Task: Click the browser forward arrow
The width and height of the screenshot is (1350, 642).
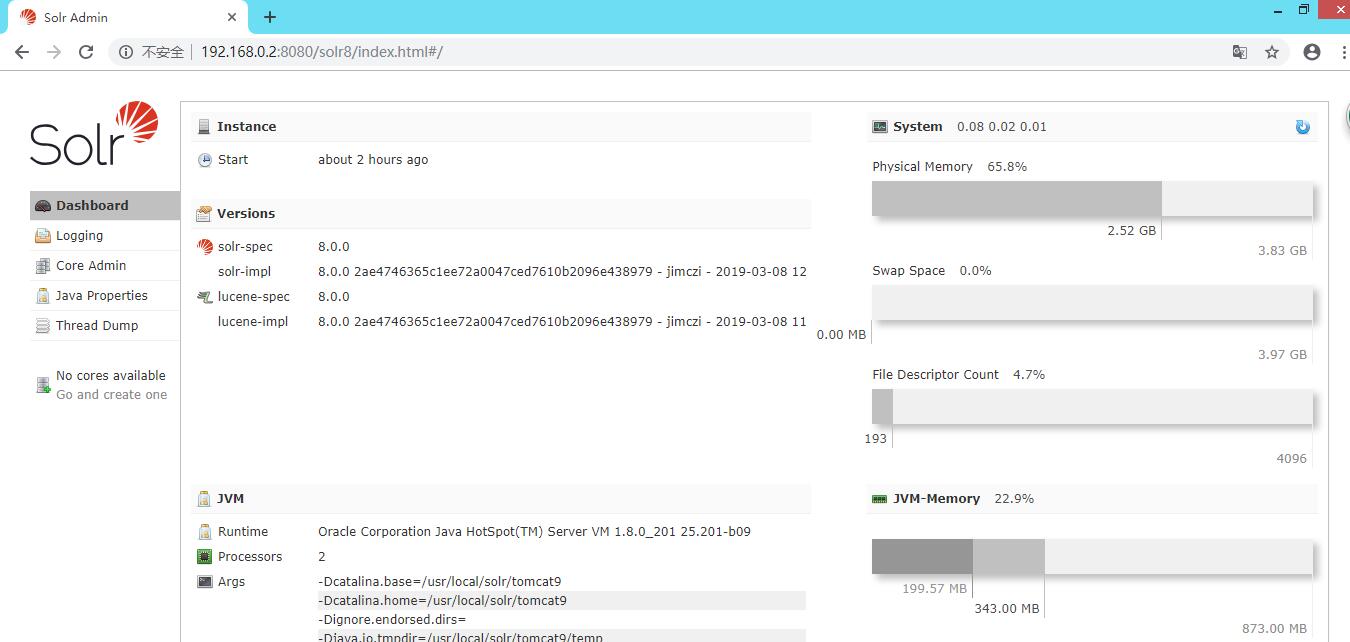Action: pos(54,52)
